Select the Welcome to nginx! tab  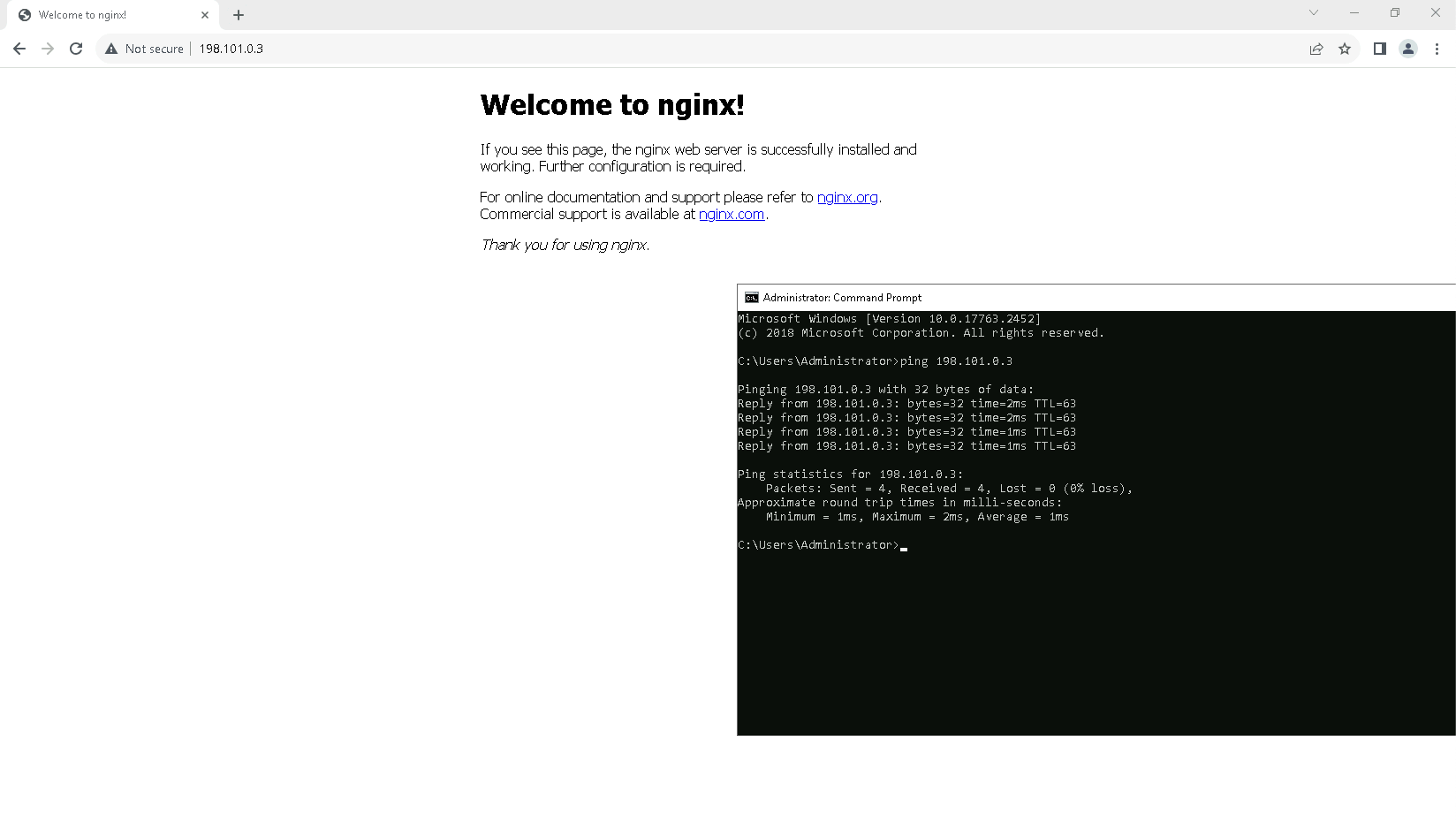(x=97, y=15)
